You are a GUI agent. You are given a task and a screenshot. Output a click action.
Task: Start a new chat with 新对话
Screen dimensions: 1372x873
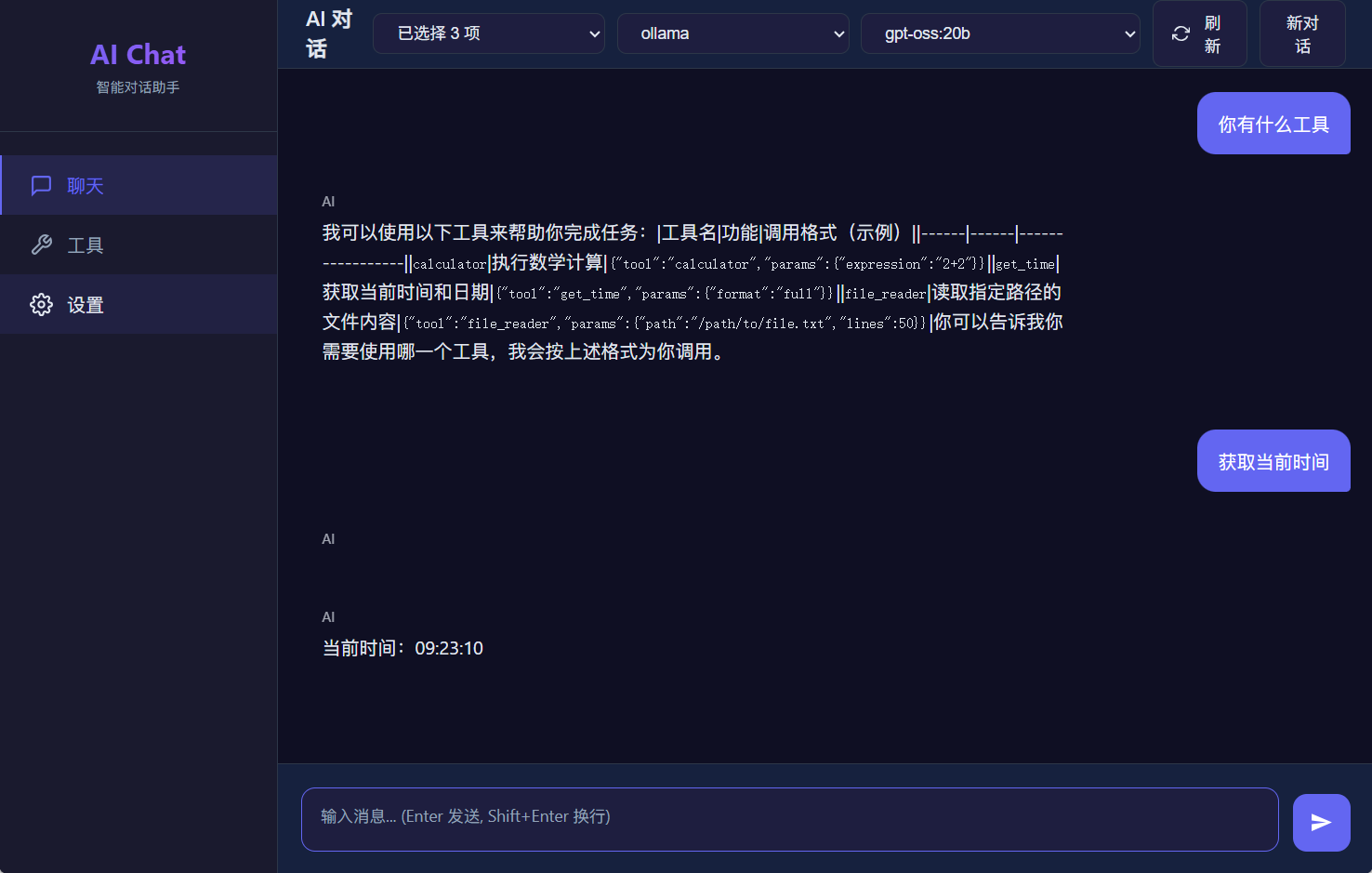pos(1302,34)
